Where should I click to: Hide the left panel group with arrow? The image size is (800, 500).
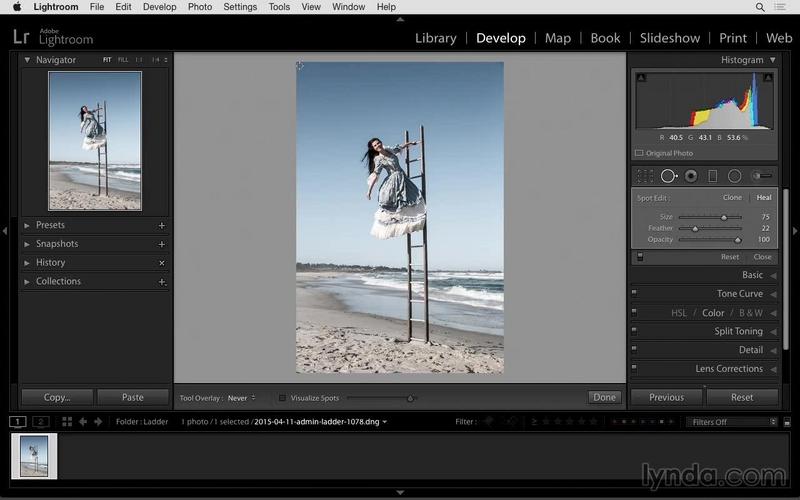click(5, 231)
